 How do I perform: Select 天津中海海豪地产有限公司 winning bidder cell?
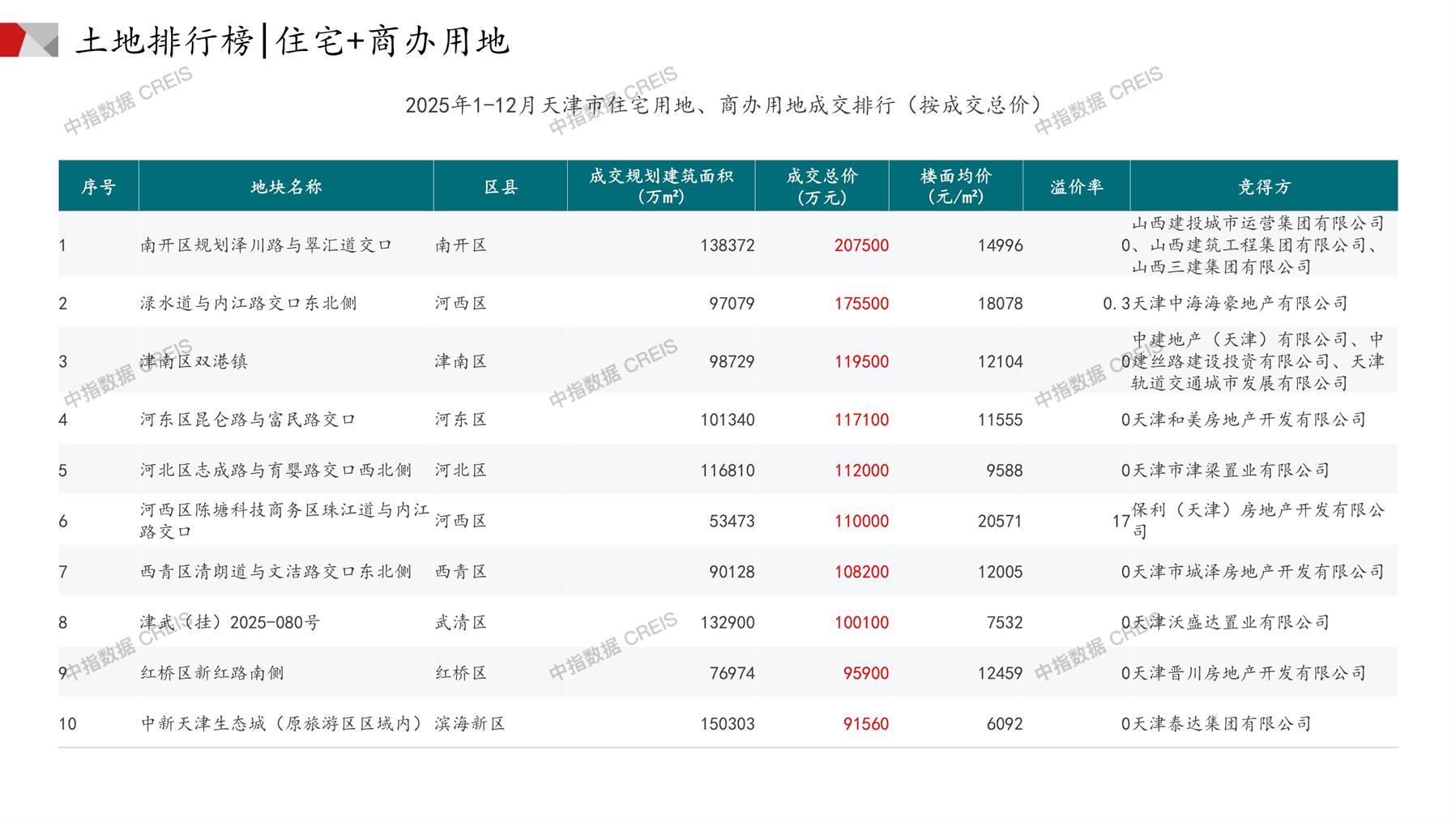click(x=1240, y=304)
